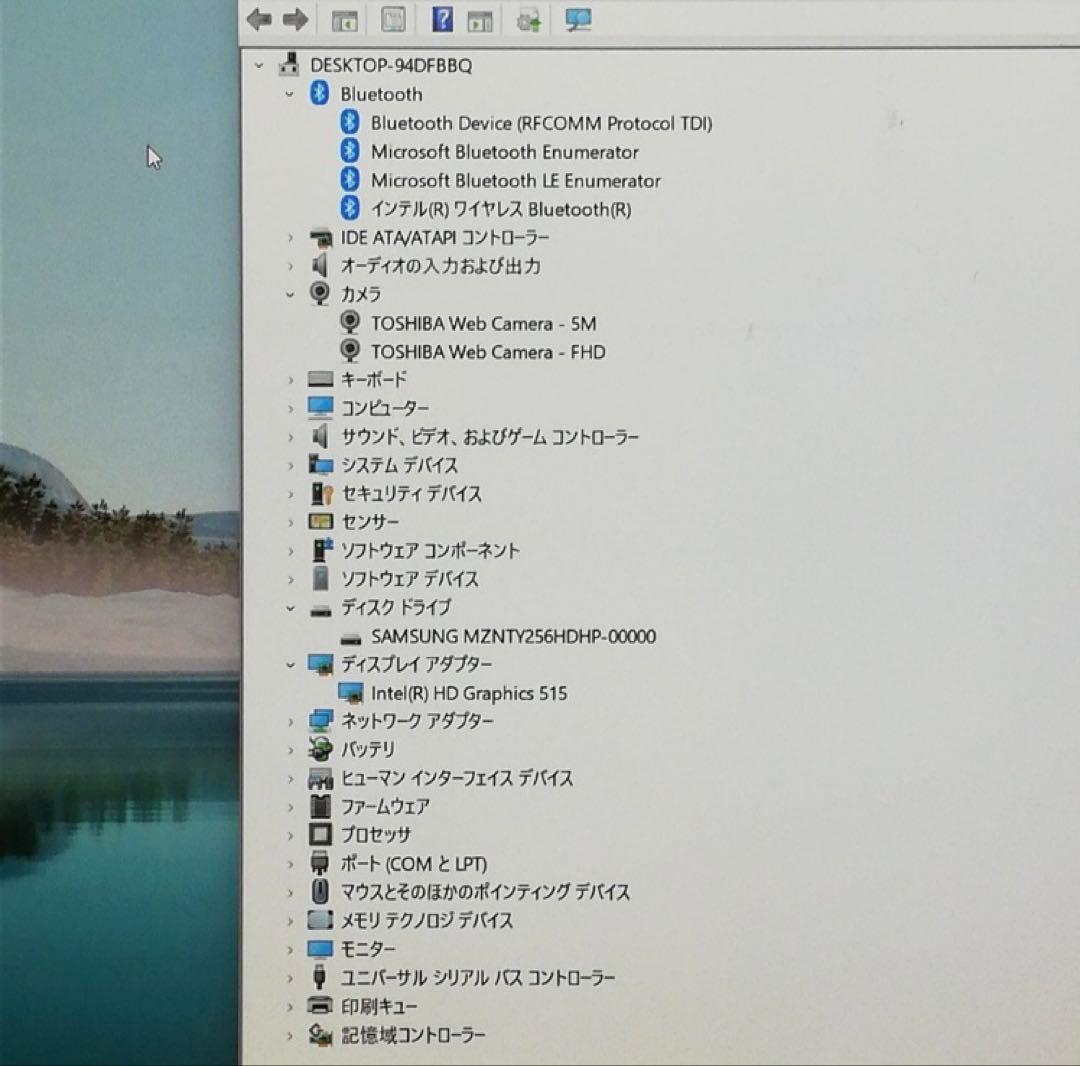Select TOSHIBA Web Camera - 5M
Viewport: 1080px width, 1066px height.
[484, 324]
